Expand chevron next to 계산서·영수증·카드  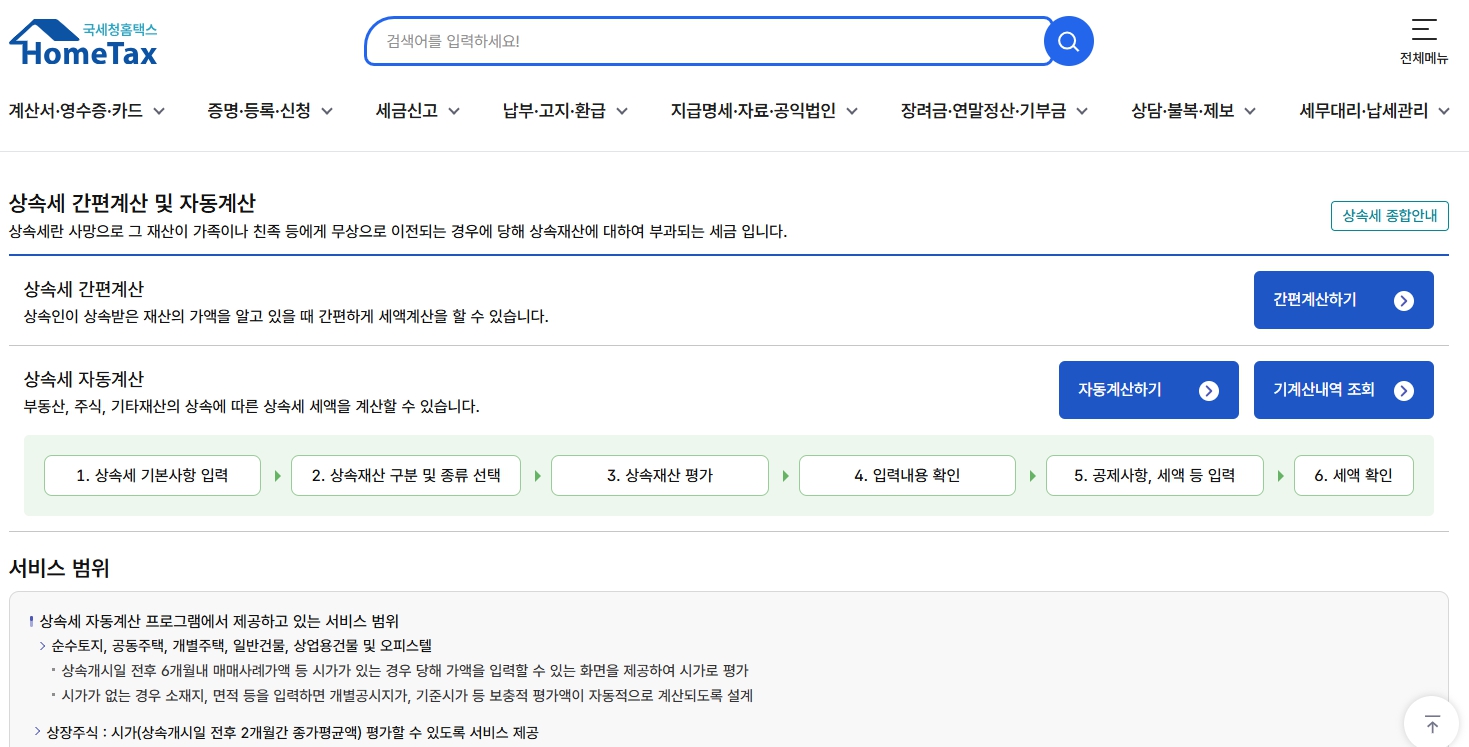tap(159, 111)
